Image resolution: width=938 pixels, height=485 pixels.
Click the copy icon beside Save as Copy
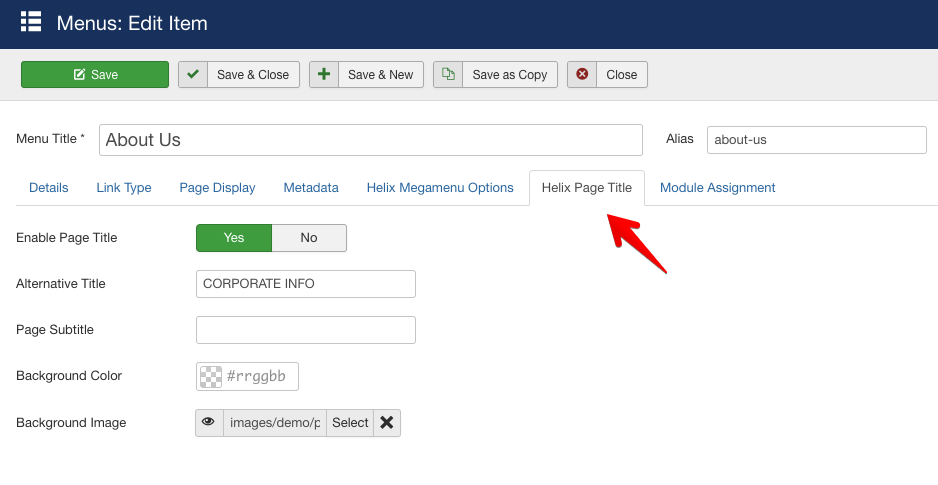tap(448, 75)
